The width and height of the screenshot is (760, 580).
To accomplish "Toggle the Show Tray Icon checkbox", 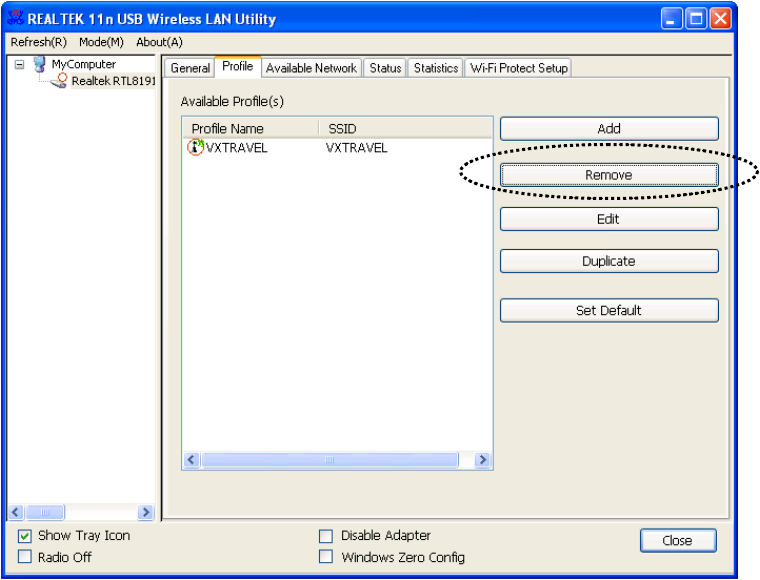I will (25, 536).
